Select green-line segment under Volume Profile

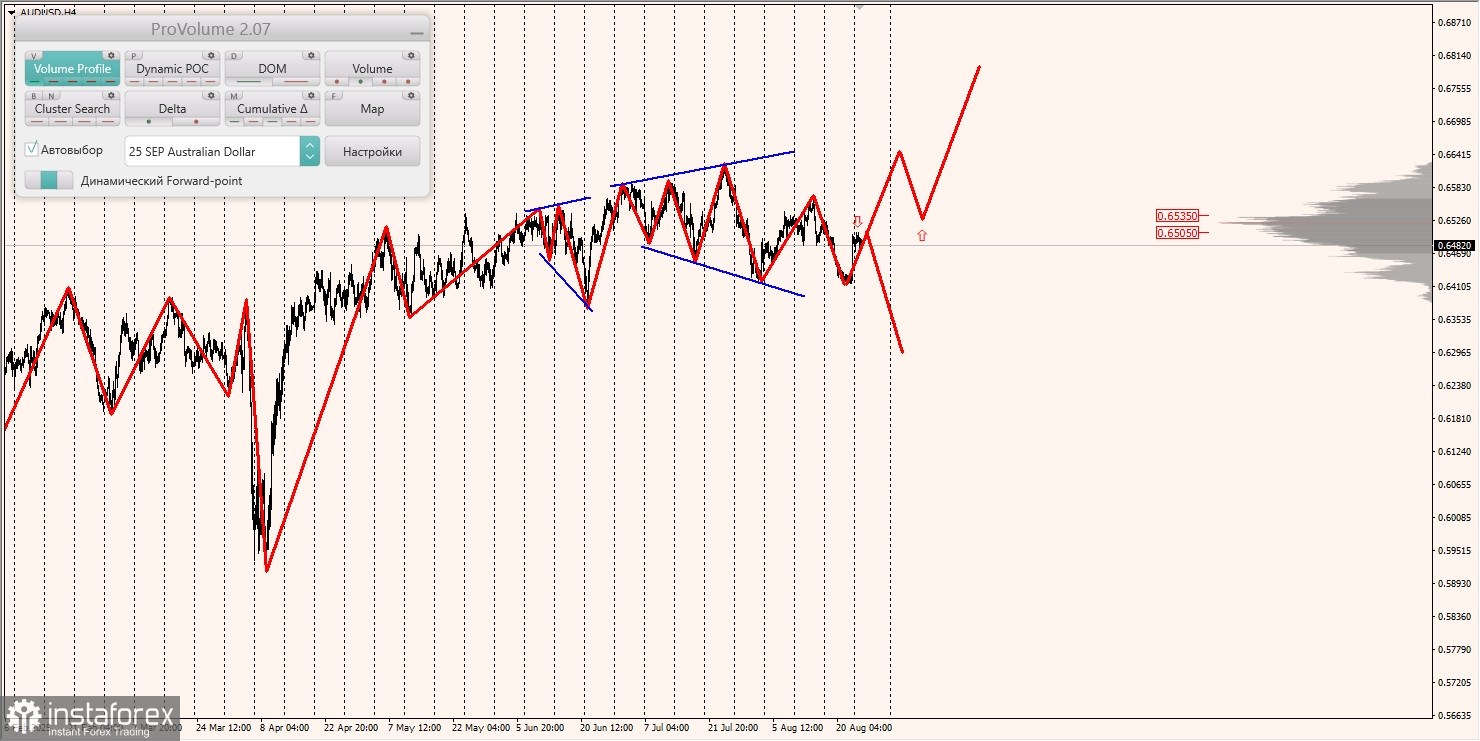35,81
